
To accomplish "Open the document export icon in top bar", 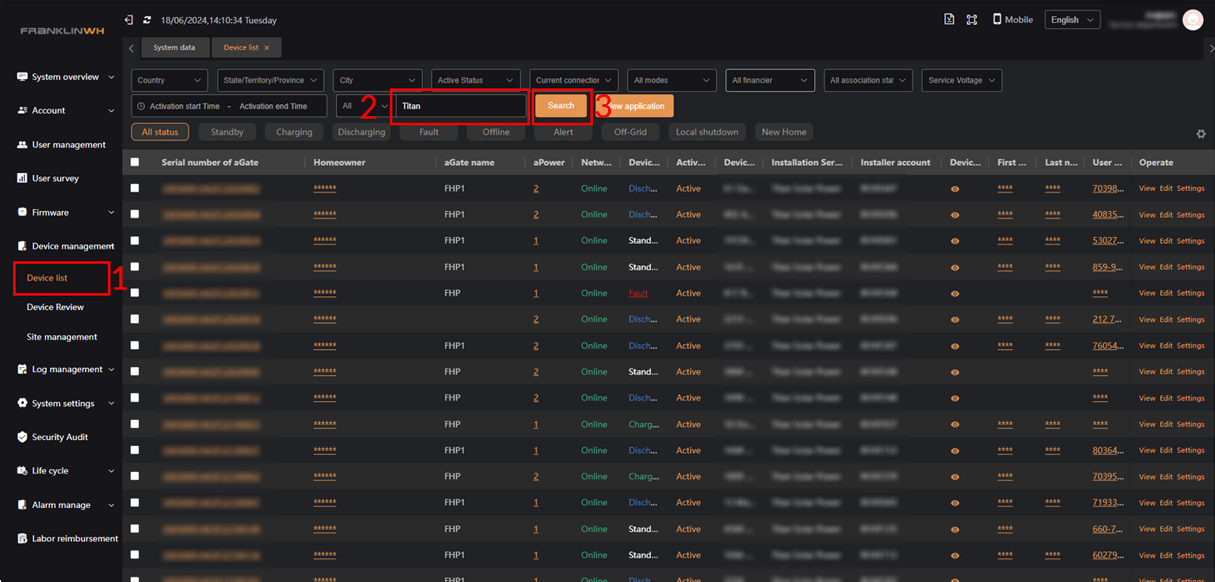I will tap(949, 19).
